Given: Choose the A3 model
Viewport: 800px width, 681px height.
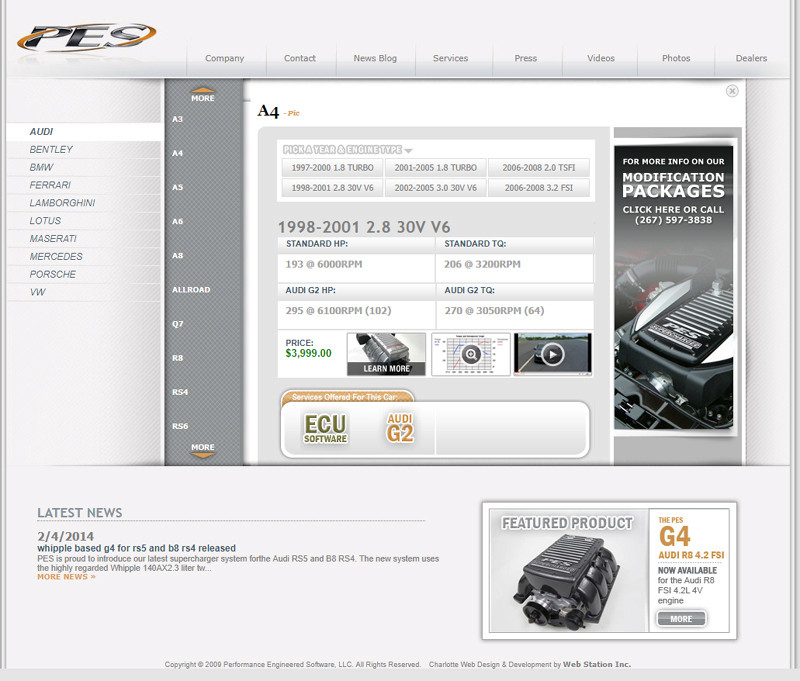Looking at the screenshot, I should 177,119.
